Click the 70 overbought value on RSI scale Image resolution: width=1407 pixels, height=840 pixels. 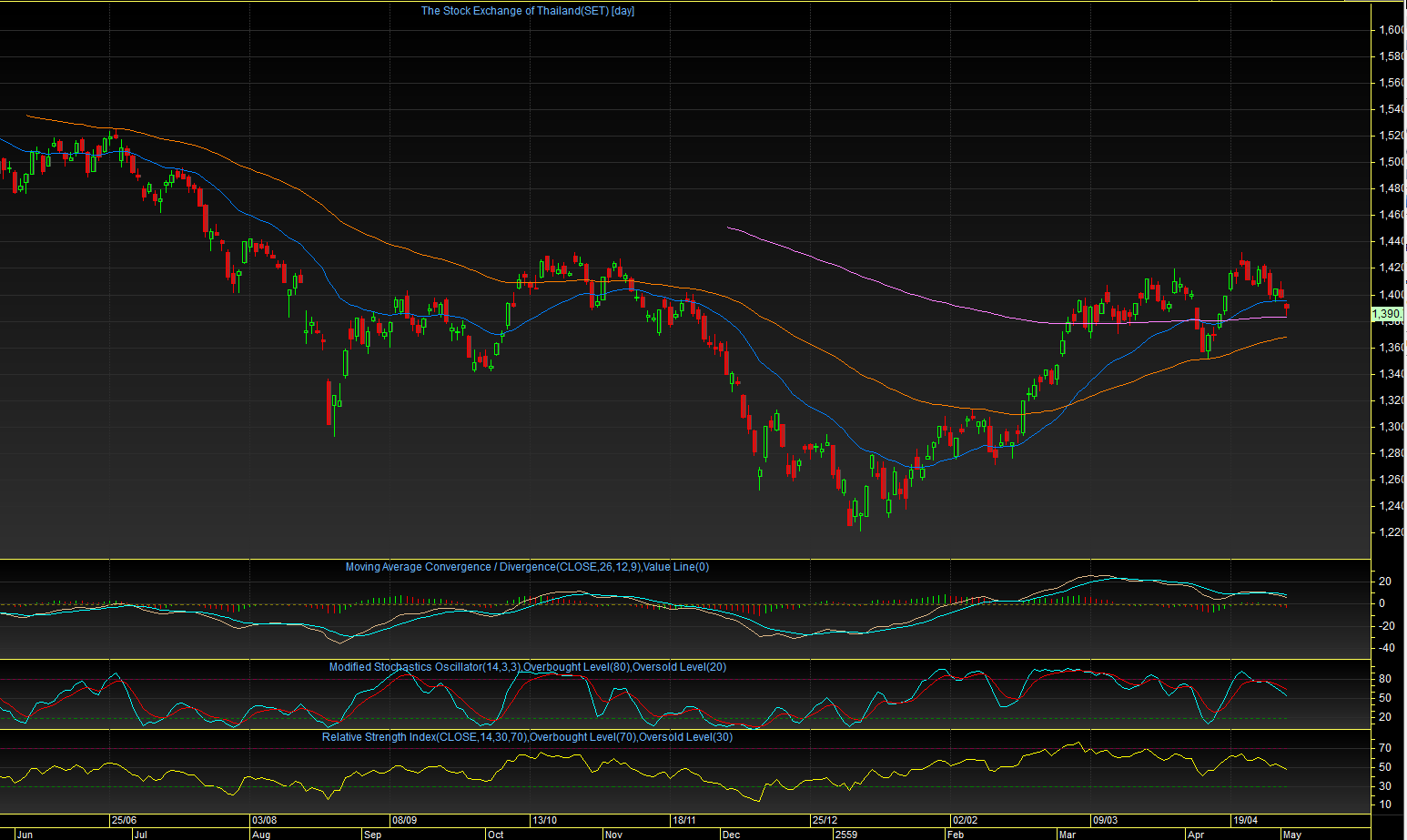pos(1385,748)
